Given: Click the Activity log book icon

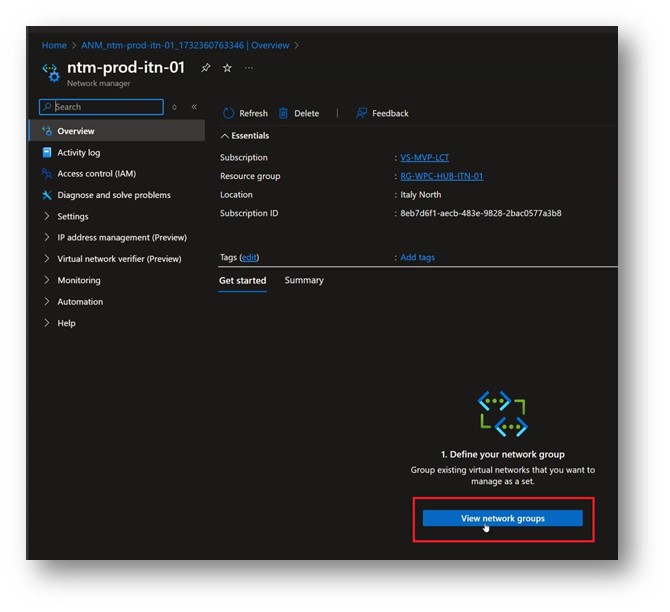Looking at the screenshot, I should (47, 153).
